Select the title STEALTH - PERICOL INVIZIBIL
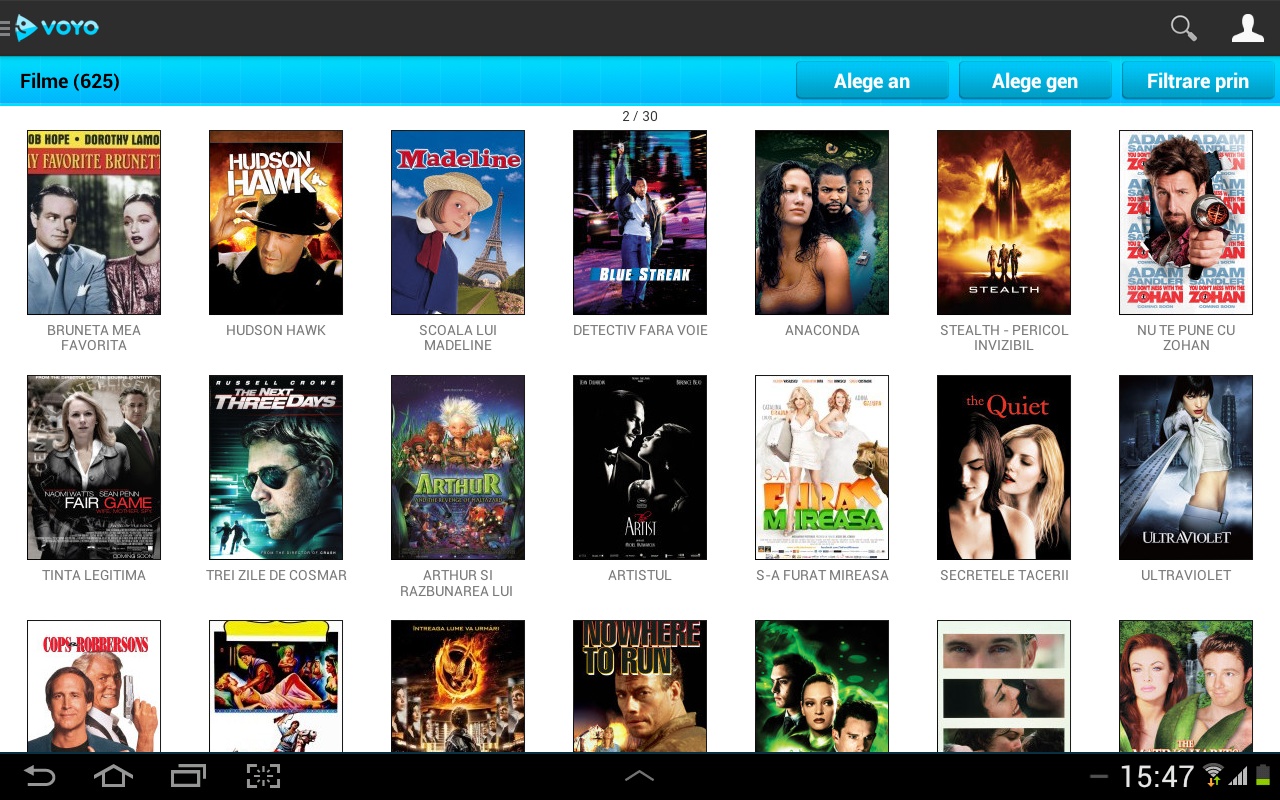The height and width of the screenshot is (800, 1280). tap(1004, 338)
